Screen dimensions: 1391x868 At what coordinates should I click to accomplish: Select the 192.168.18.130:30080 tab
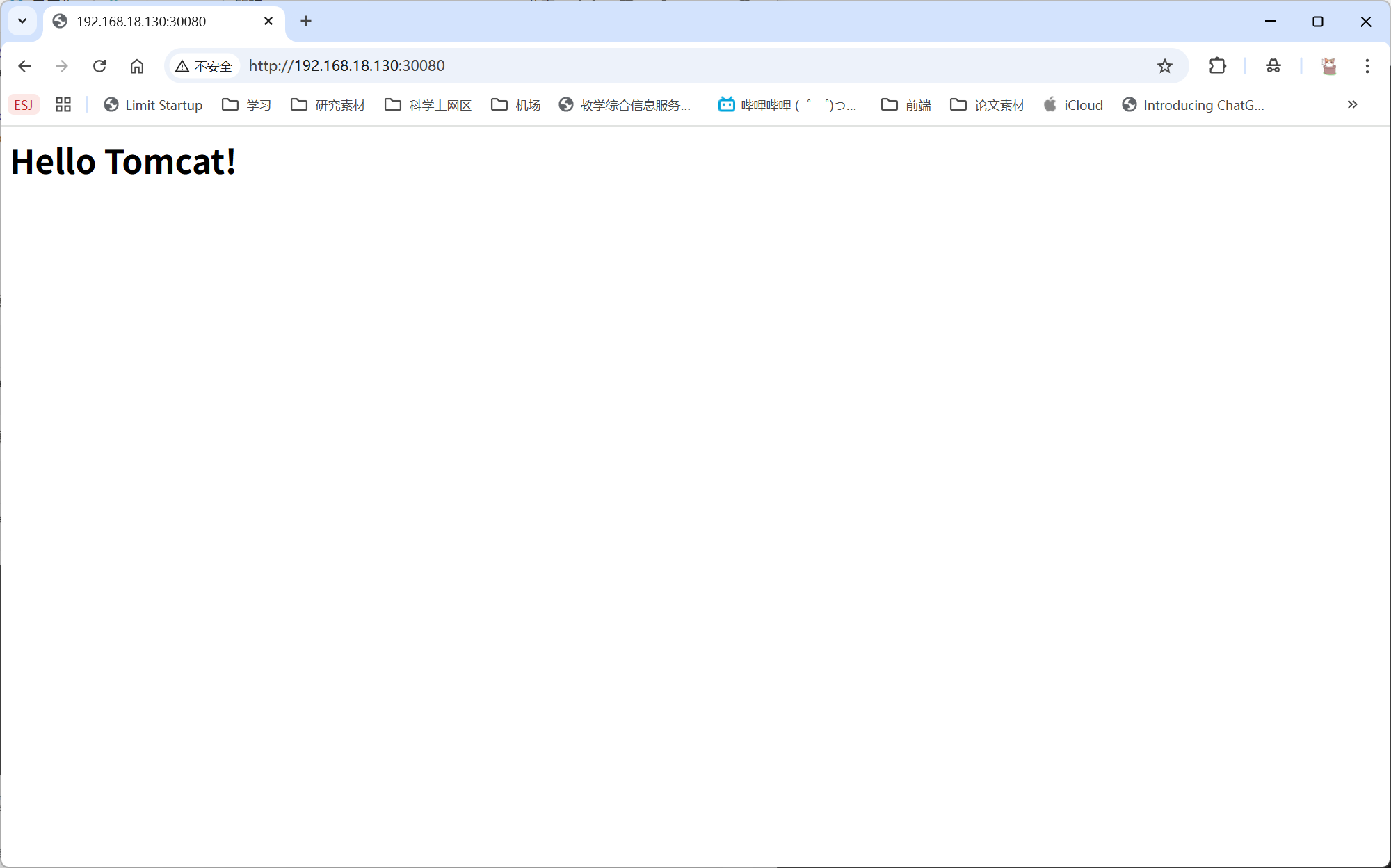(x=141, y=22)
